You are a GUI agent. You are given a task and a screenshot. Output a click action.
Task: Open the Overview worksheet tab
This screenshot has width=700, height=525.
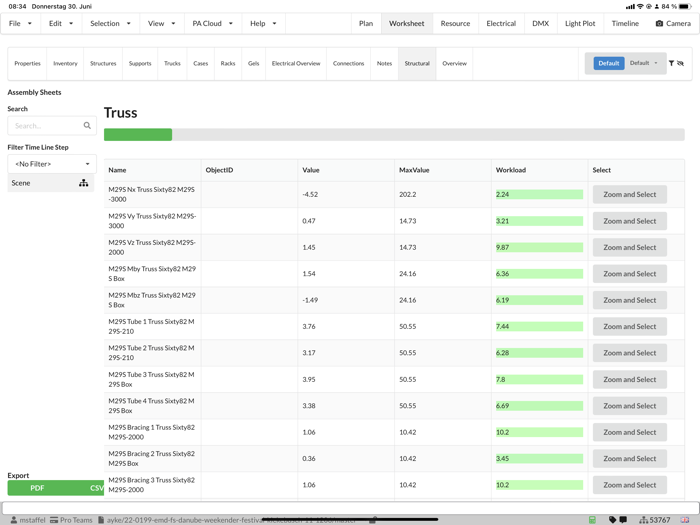click(454, 63)
